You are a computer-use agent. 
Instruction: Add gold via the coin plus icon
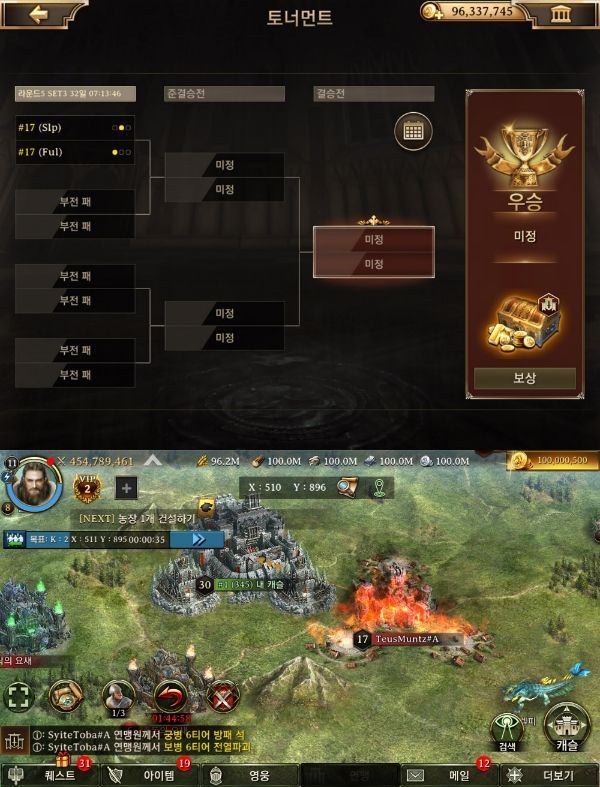click(431, 12)
